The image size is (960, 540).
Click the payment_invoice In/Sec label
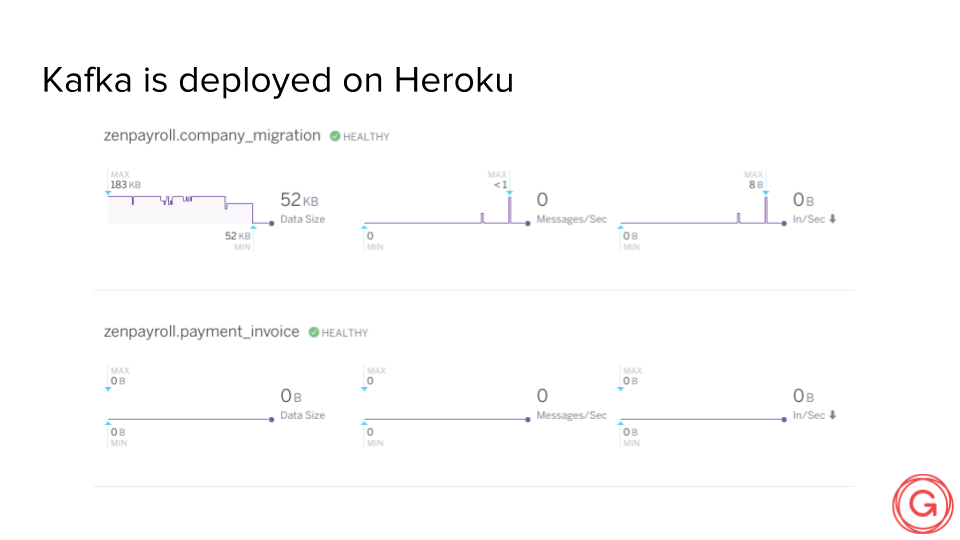pos(809,415)
